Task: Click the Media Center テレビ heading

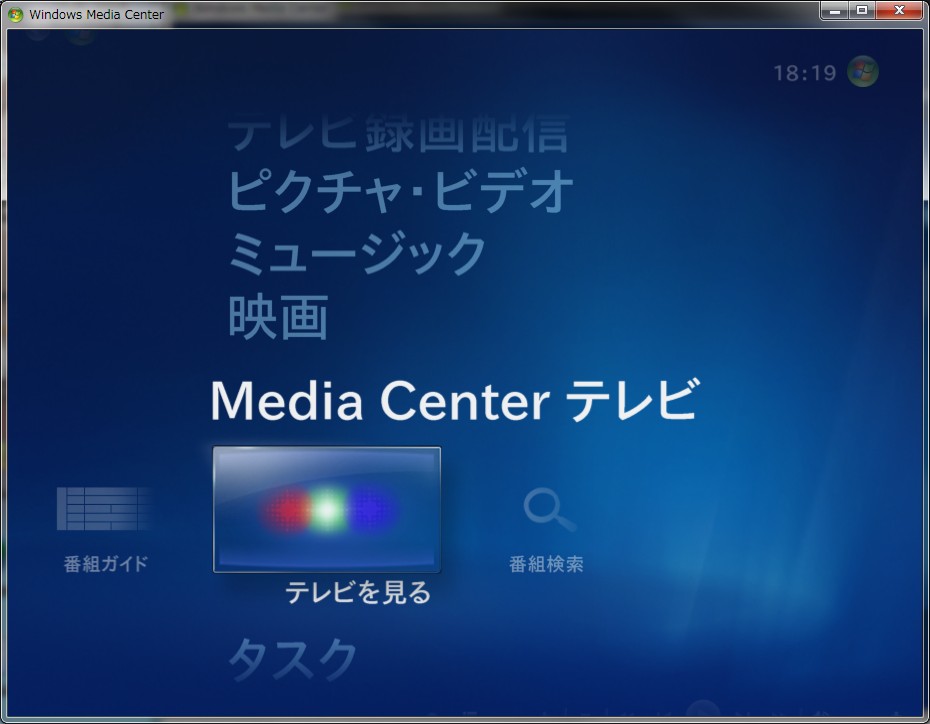Action: (x=456, y=400)
